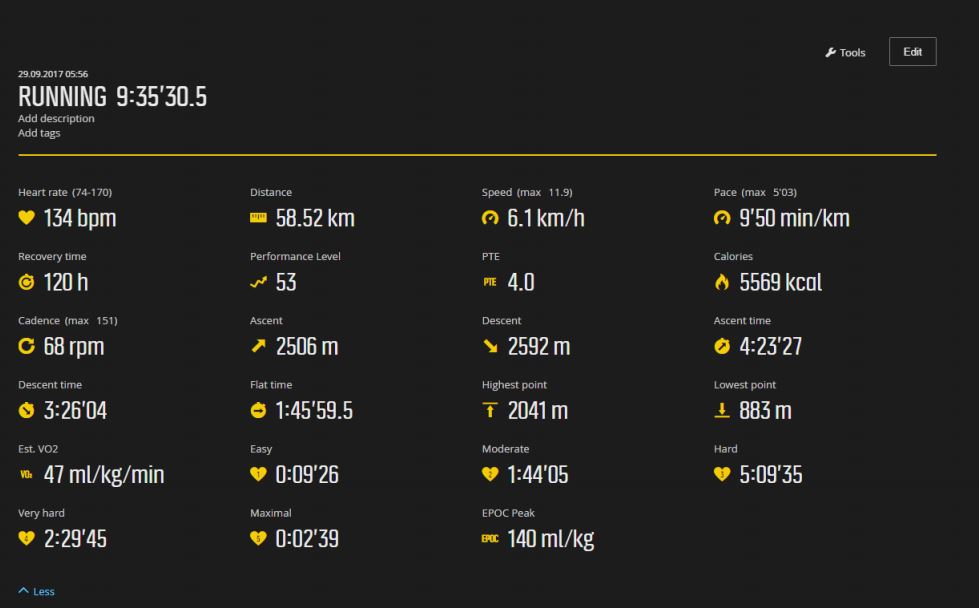Click the heart rate heart icon
The width and height of the screenshot is (979, 608).
click(x=26, y=218)
